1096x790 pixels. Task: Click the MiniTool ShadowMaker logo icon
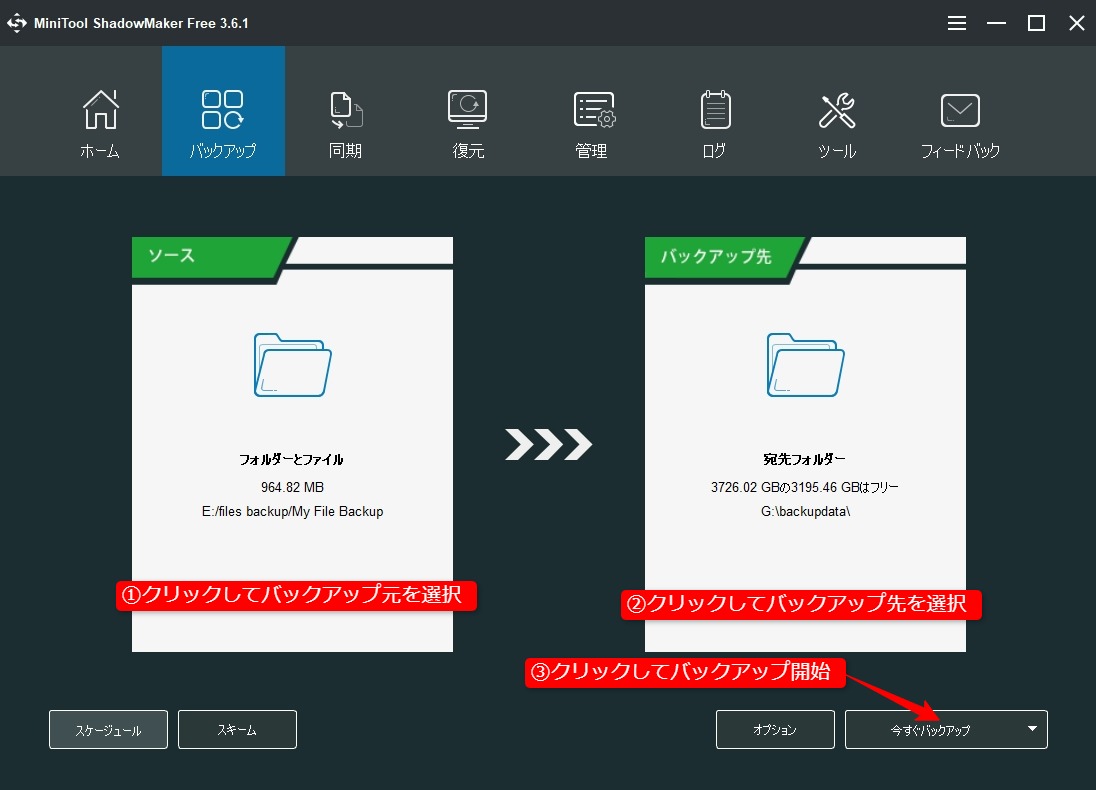click(x=17, y=23)
